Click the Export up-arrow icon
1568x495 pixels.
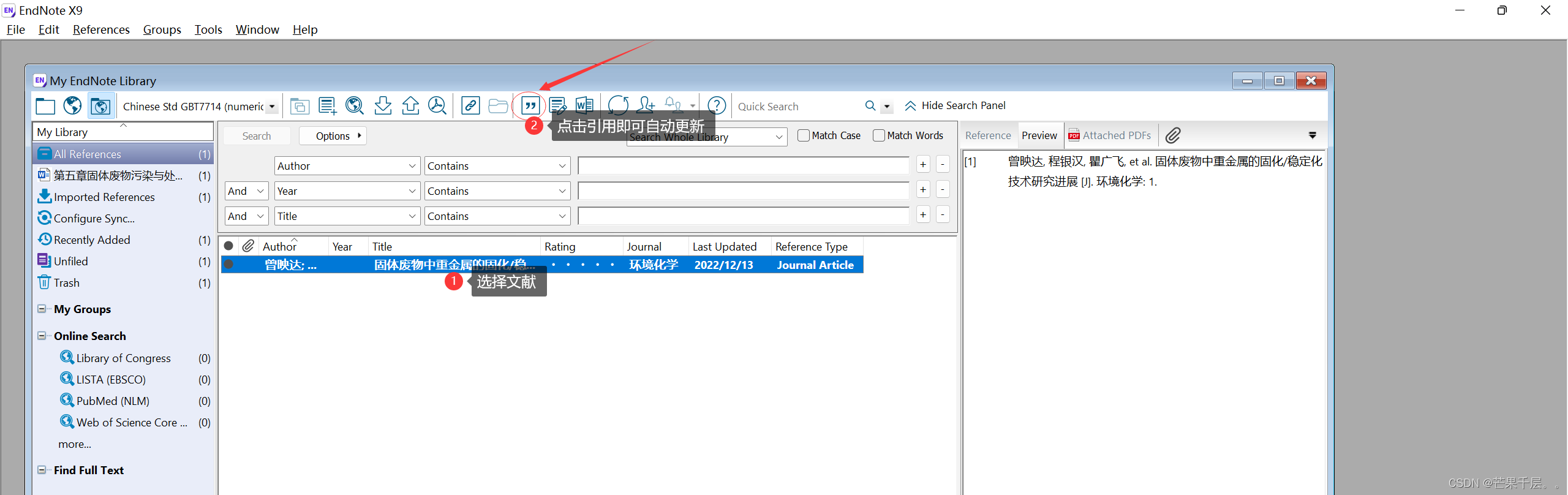point(410,106)
